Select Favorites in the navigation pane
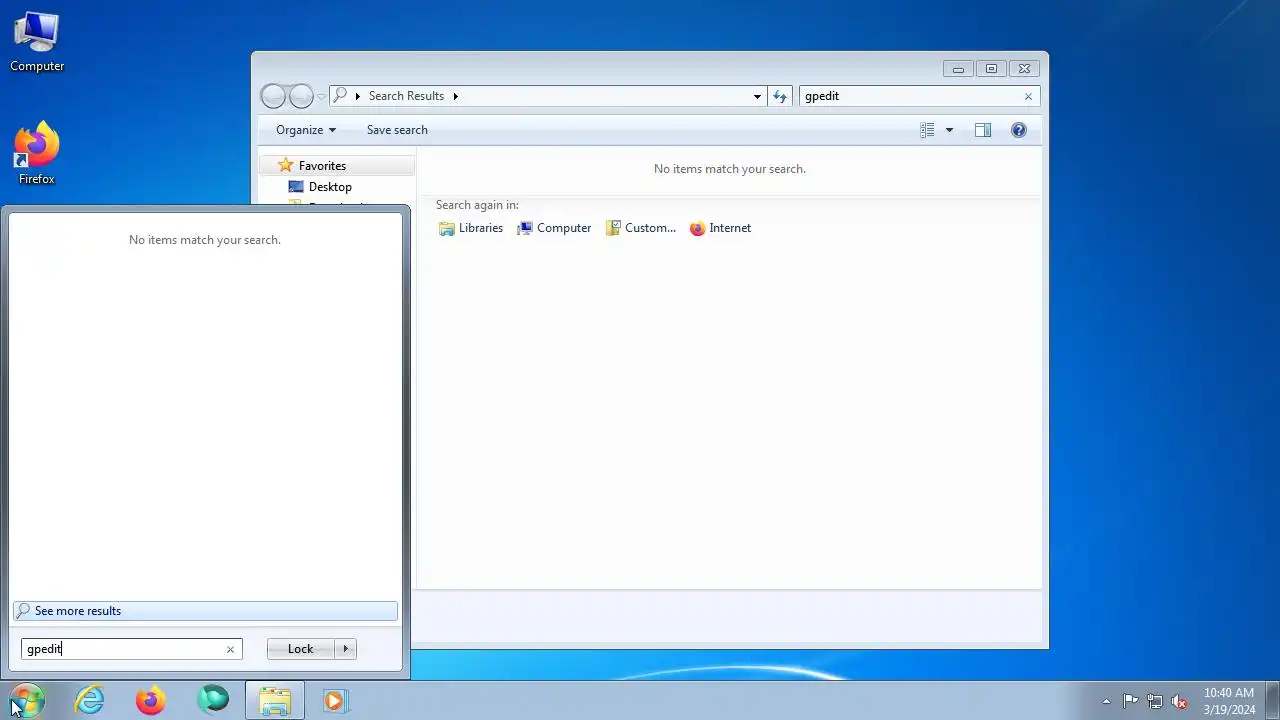Screen dimensions: 1280x720 click(322, 166)
